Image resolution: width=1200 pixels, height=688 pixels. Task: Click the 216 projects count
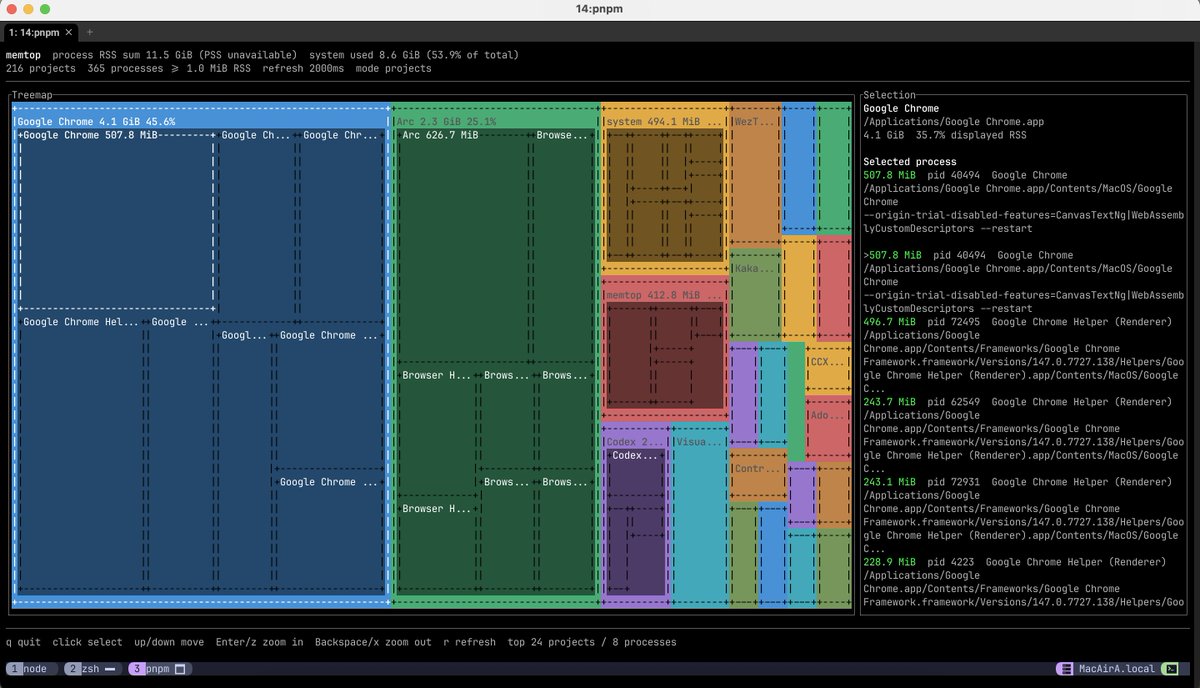(41, 69)
